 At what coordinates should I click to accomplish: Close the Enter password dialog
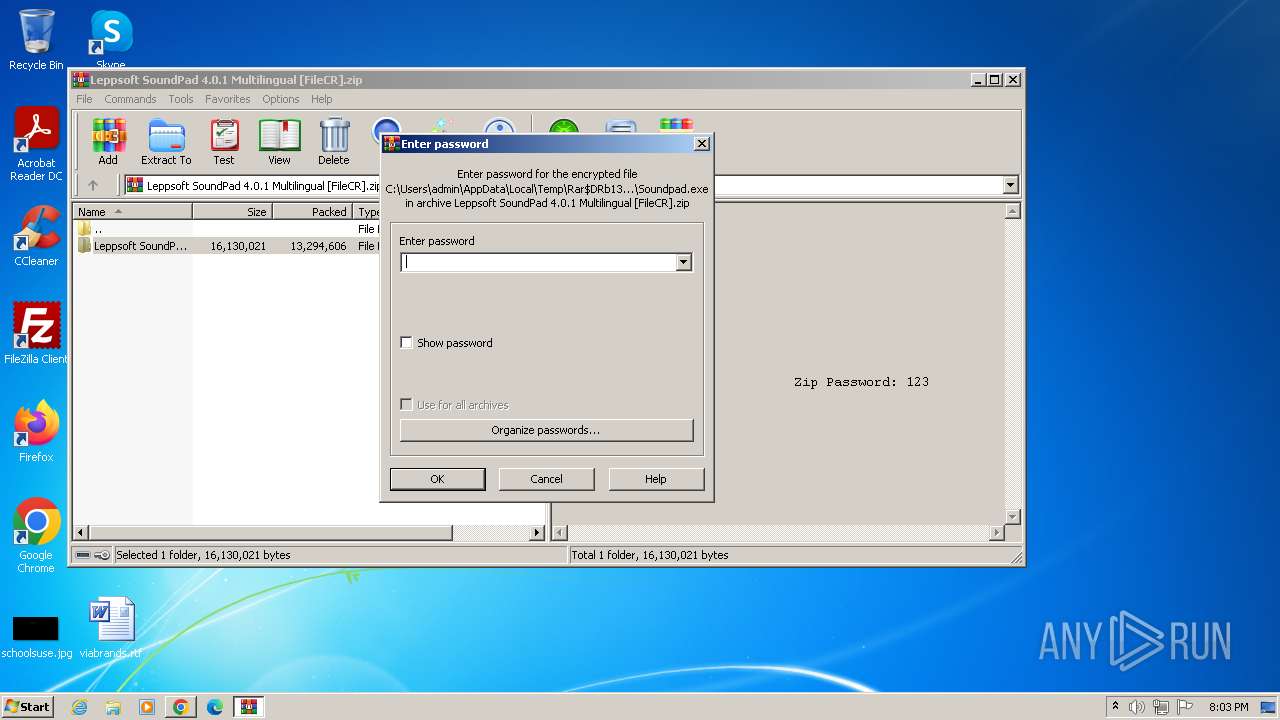coord(702,143)
